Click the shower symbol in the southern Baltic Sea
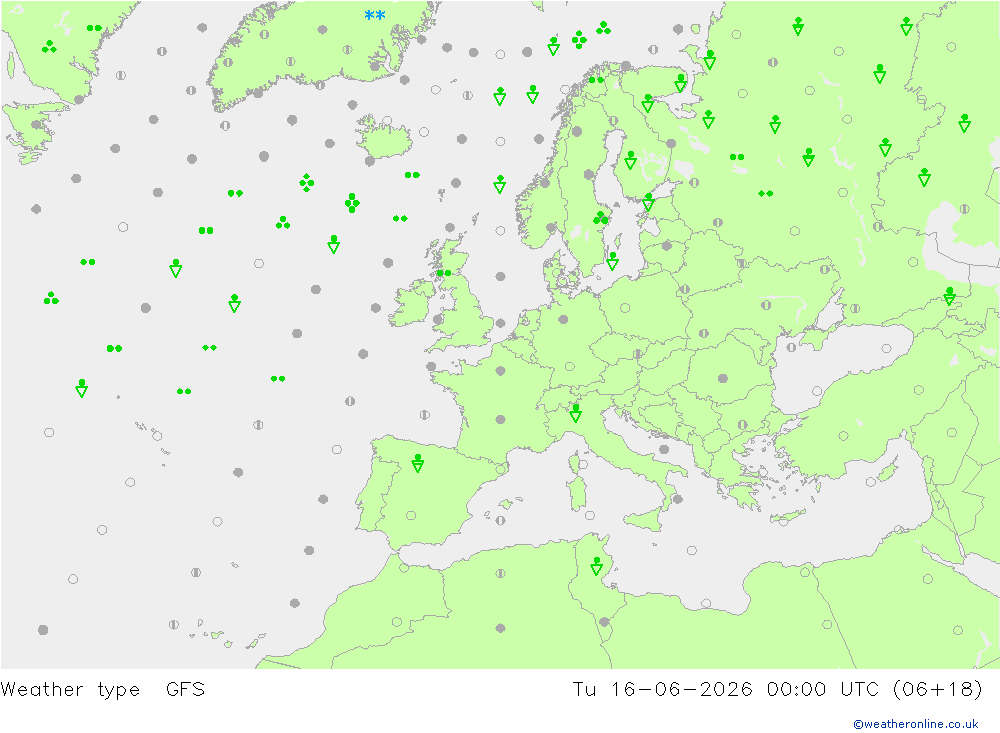The width and height of the screenshot is (1000, 733). [x=612, y=261]
